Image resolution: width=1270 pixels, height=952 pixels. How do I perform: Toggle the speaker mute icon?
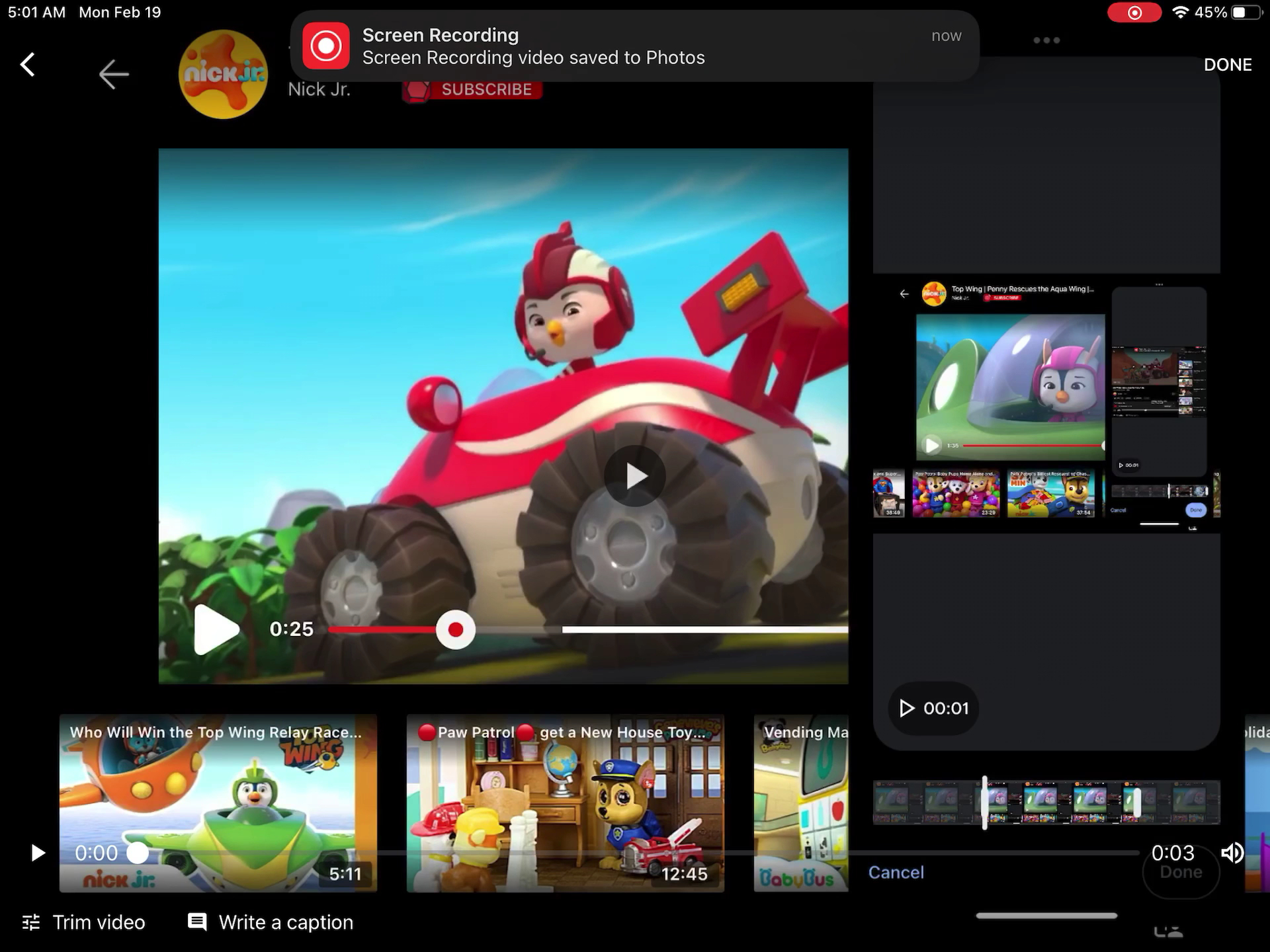click(x=1232, y=853)
